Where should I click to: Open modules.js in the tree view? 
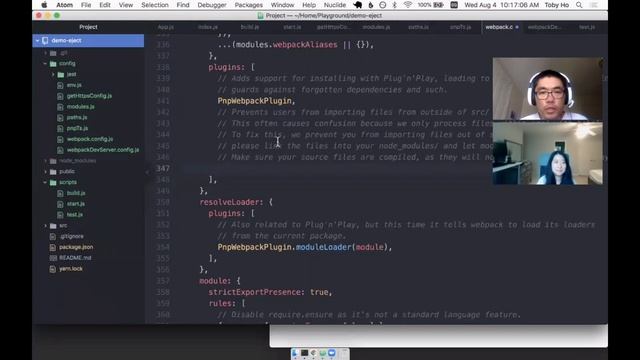[80, 107]
